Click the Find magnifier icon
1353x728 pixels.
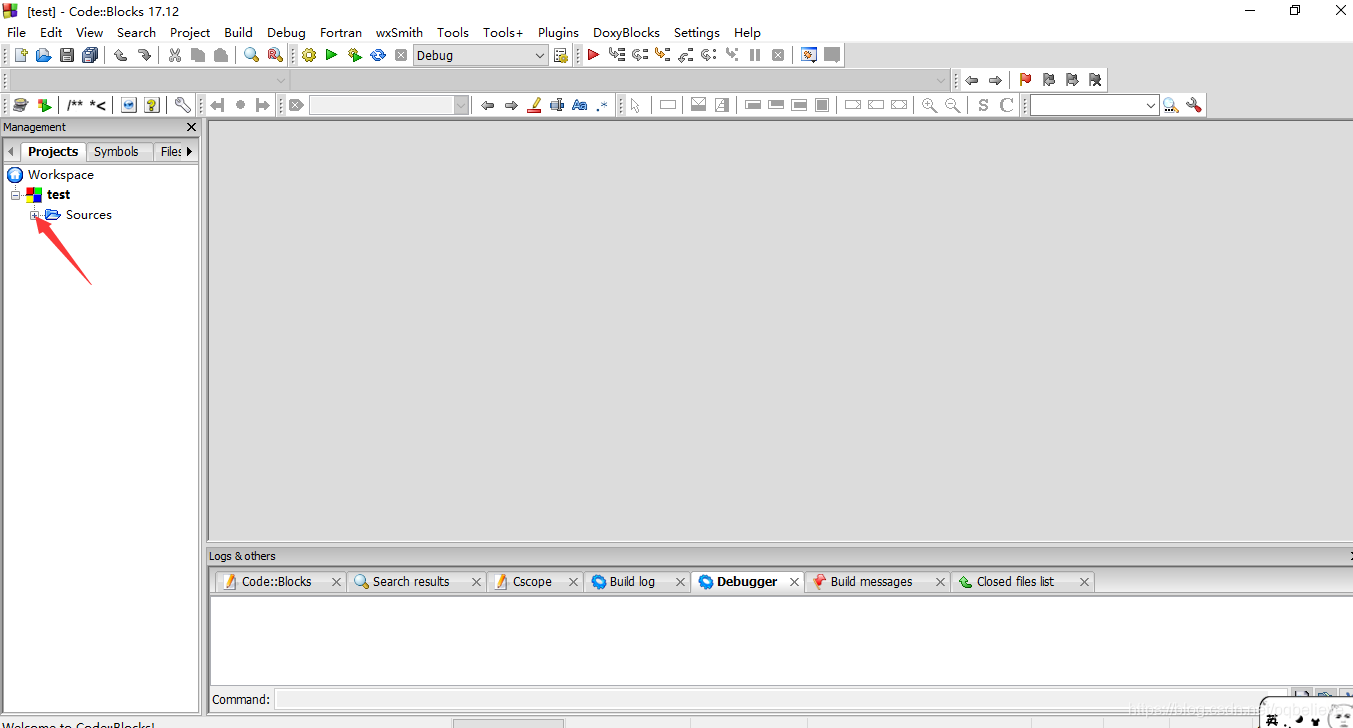point(251,56)
